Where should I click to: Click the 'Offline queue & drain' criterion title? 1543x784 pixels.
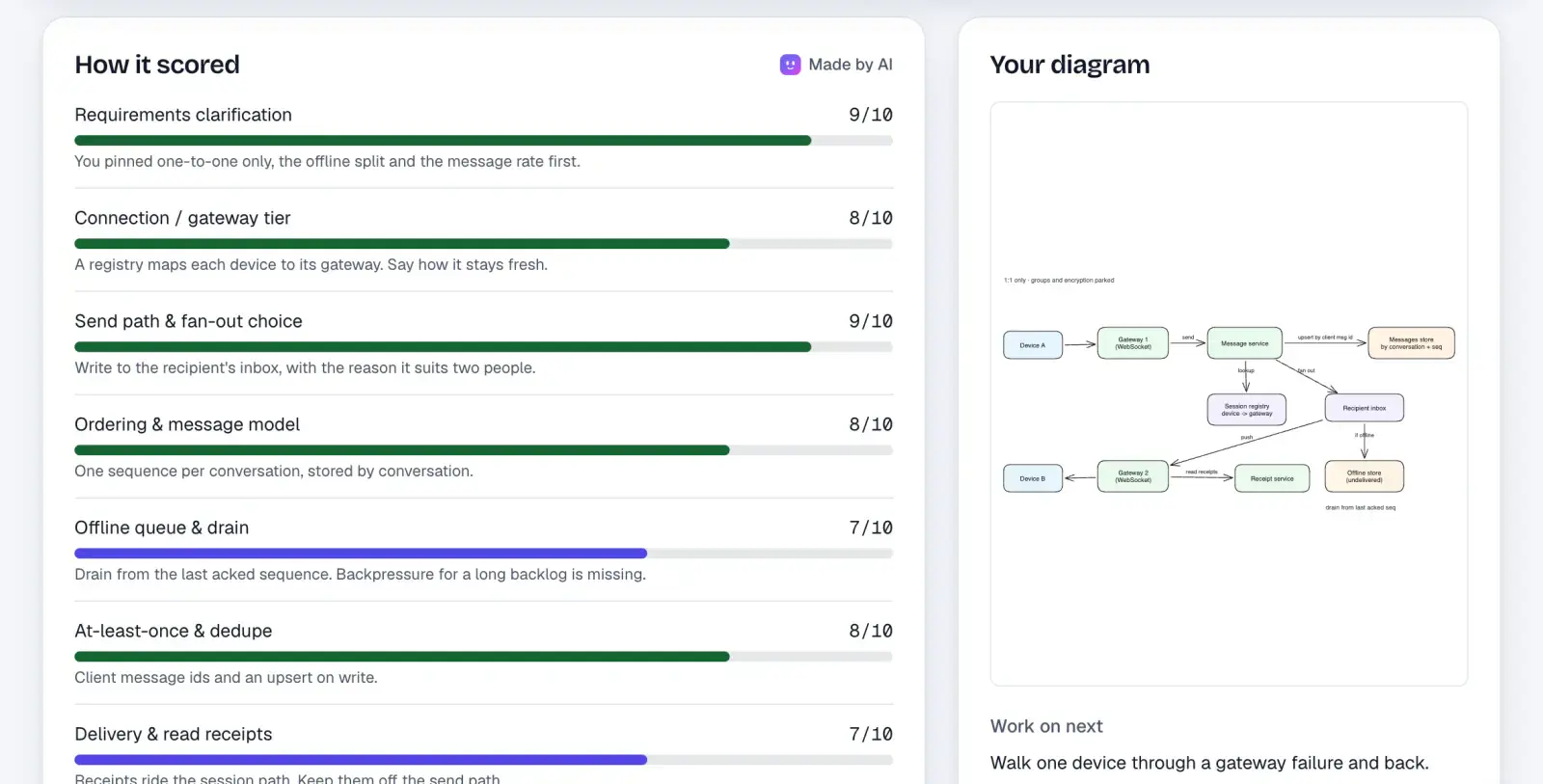(162, 527)
